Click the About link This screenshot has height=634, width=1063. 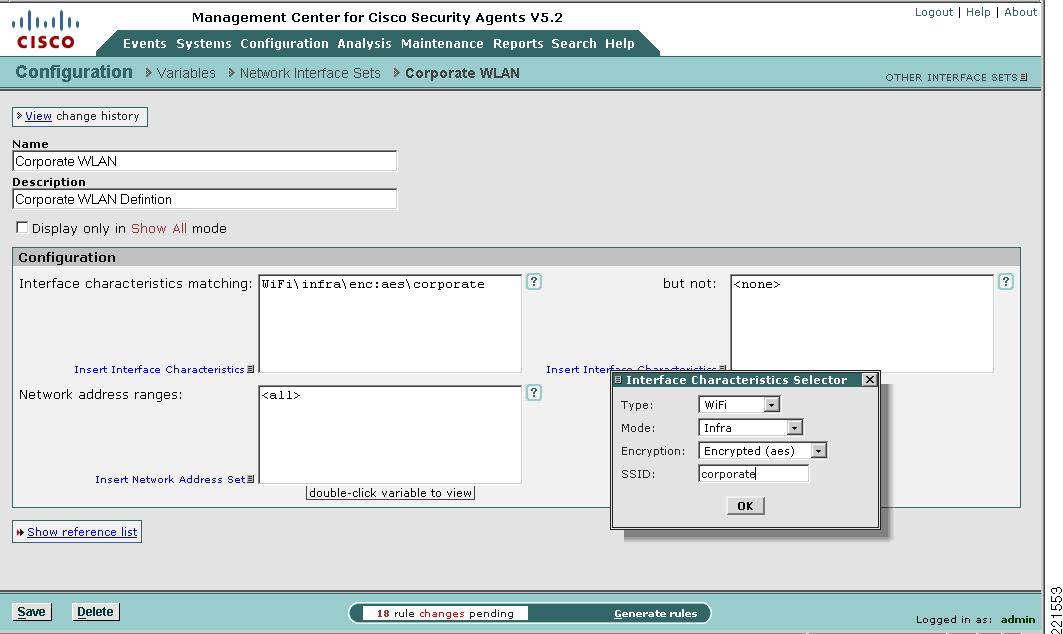(1020, 12)
